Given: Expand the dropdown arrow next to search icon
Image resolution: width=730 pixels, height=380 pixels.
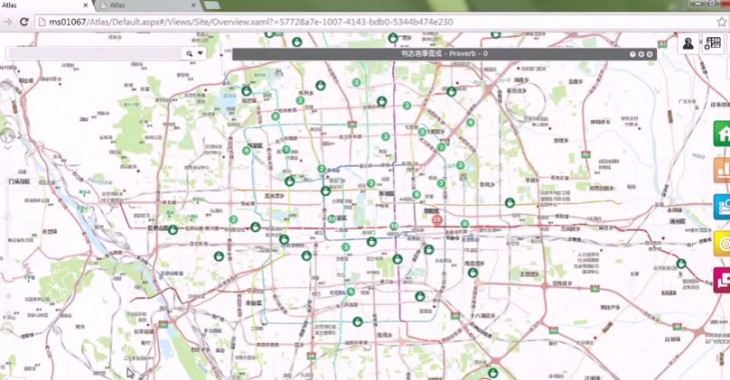Looking at the screenshot, I should pyautogui.click(x=200, y=53).
